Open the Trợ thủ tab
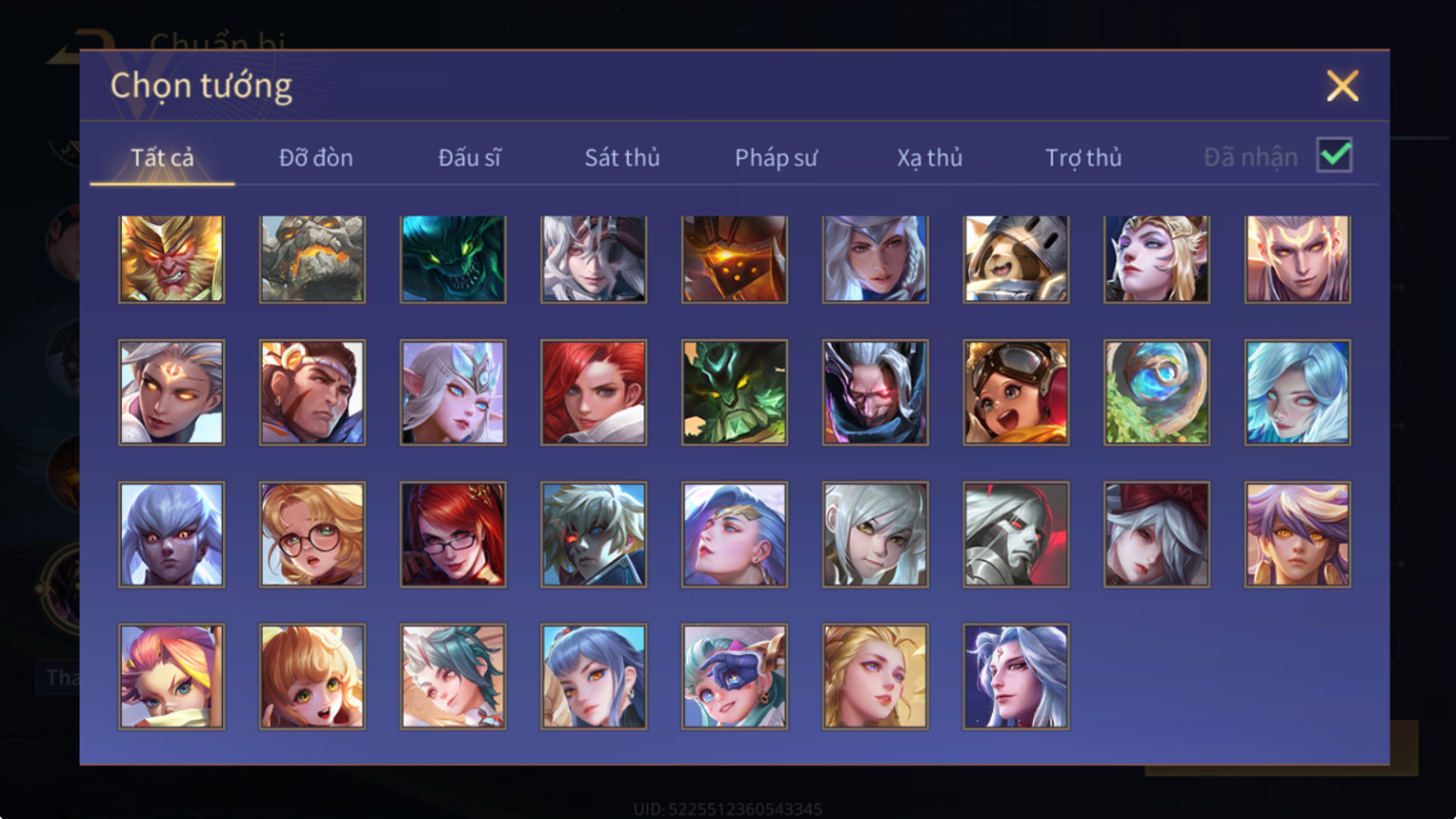The height and width of the screenshot is (819, 1456). click(x=1083, y=157)
